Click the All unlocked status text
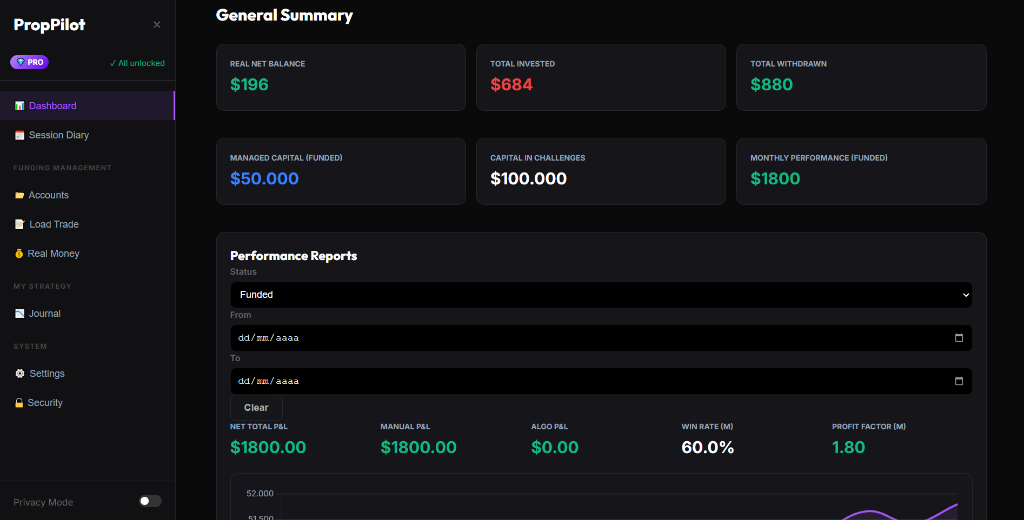Viewport: 1024px width, 520px height. [137, 63]
